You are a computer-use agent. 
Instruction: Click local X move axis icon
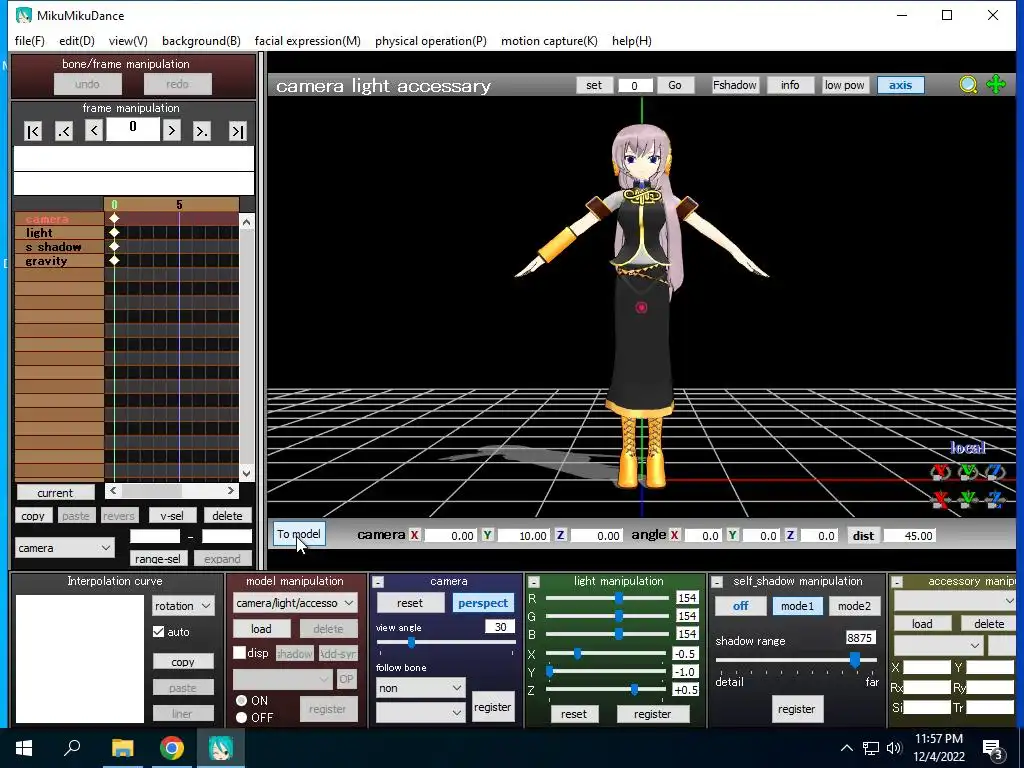coord(940,500)
